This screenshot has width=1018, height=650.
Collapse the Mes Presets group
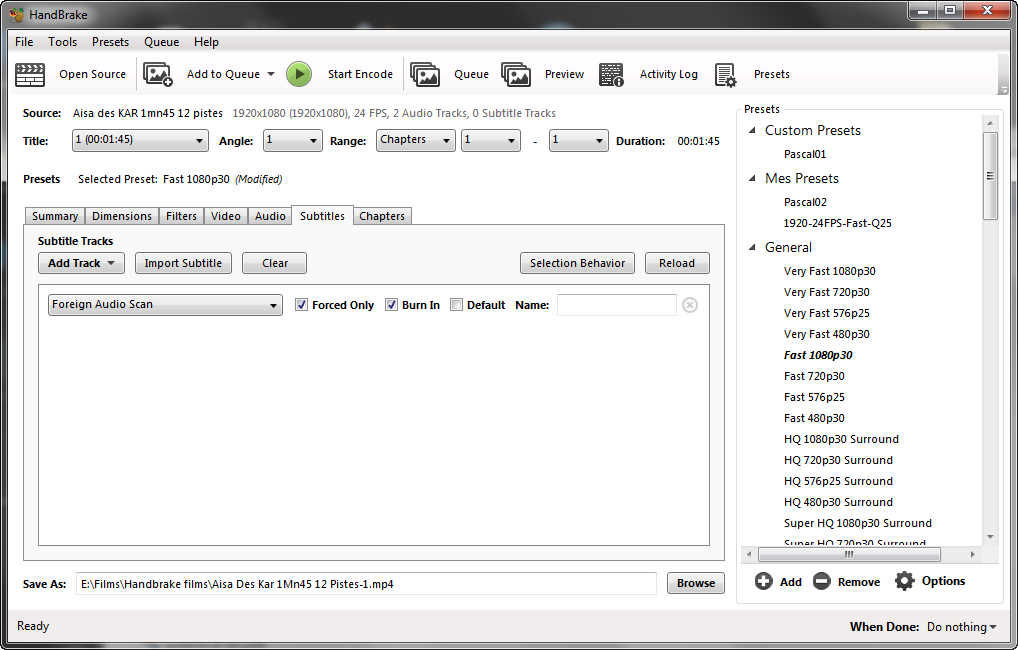(x=752, y=178)
